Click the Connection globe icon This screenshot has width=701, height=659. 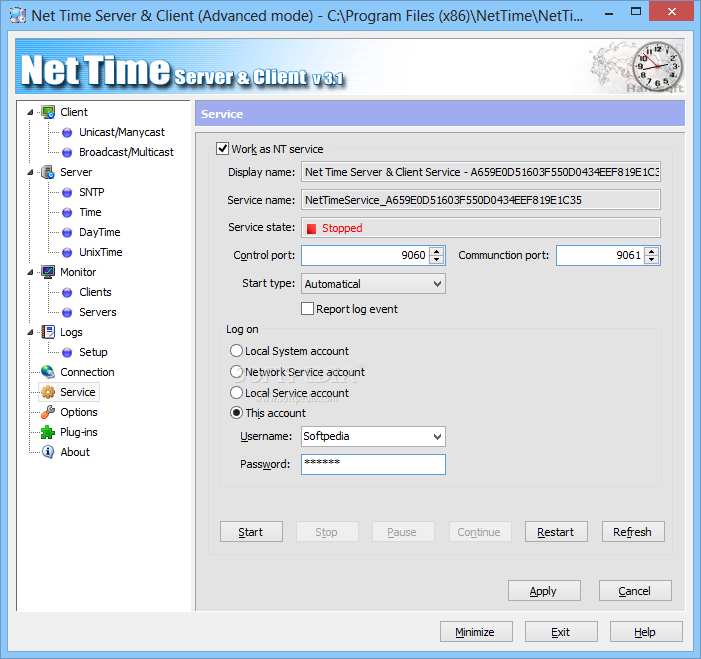point(48,372)
